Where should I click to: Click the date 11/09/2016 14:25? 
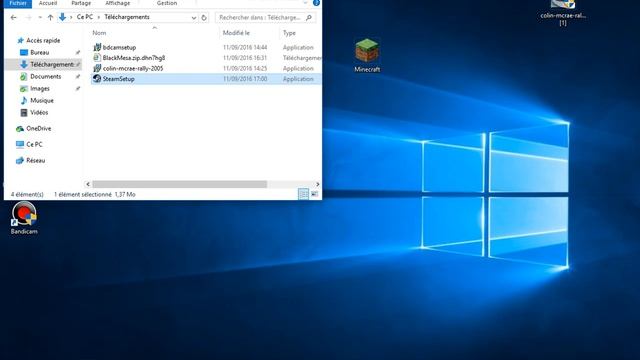tap(245, 68)
